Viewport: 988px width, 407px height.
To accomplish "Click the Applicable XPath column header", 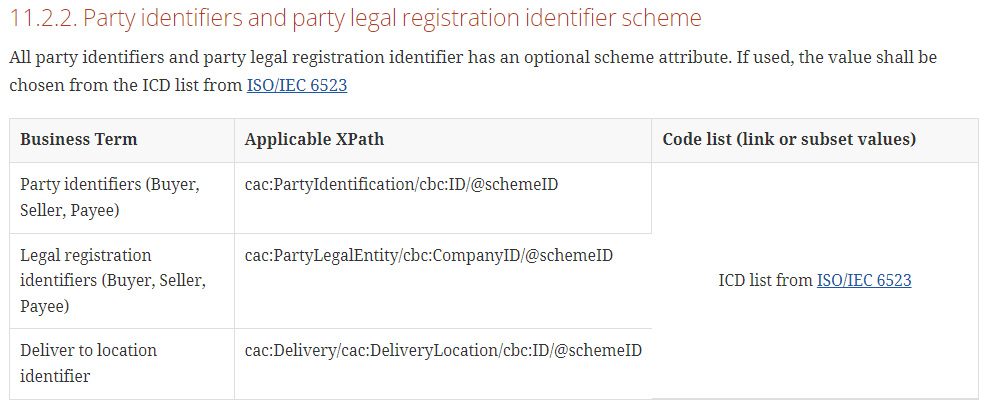I will coord(314,139).
